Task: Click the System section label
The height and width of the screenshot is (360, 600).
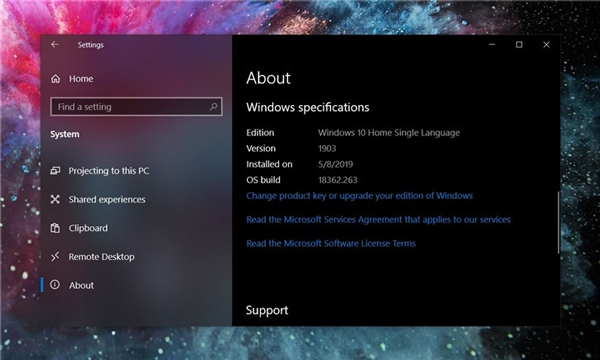Action: [65, 134]
